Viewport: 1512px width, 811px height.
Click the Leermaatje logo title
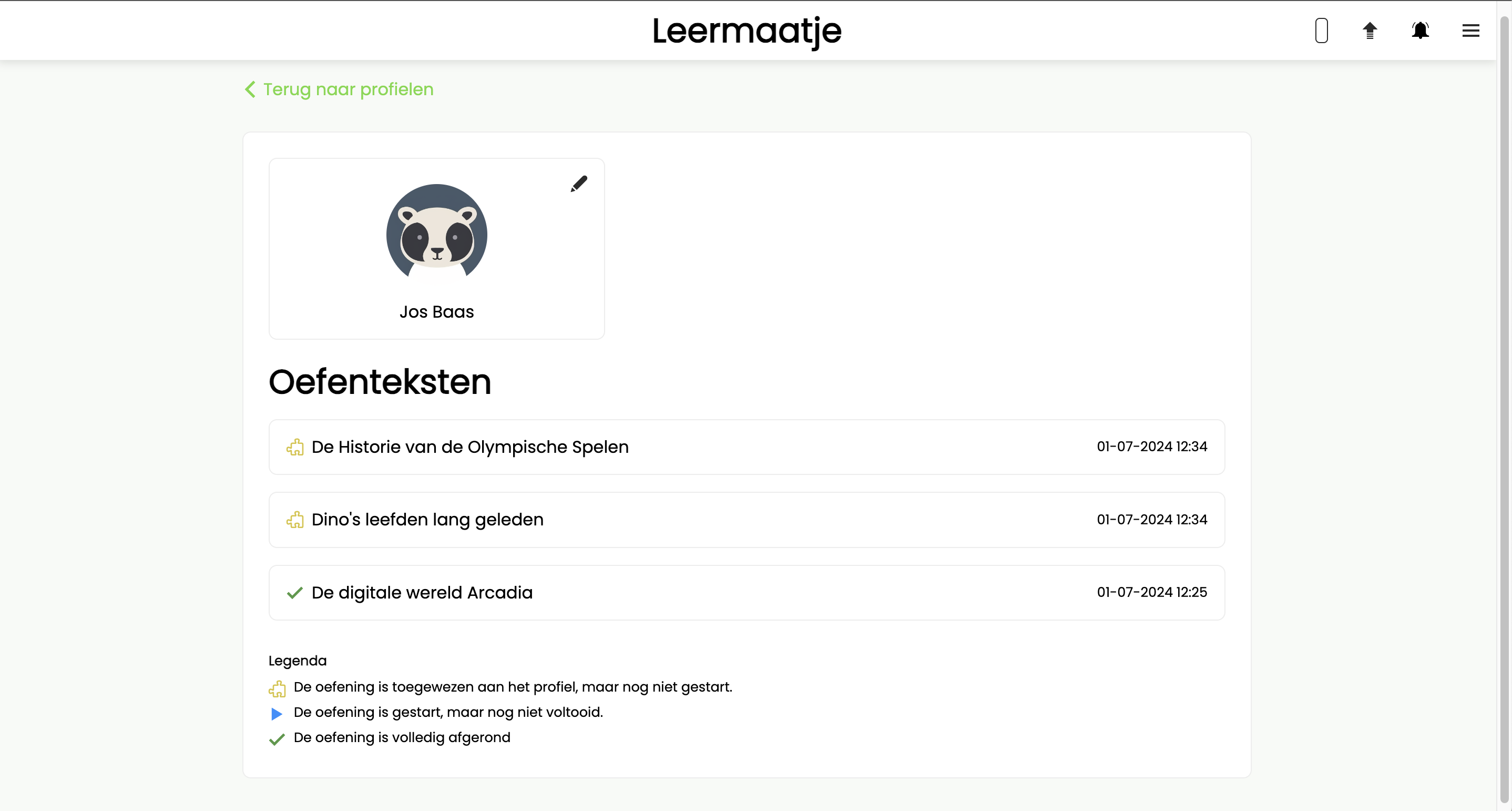coord(747,31)
